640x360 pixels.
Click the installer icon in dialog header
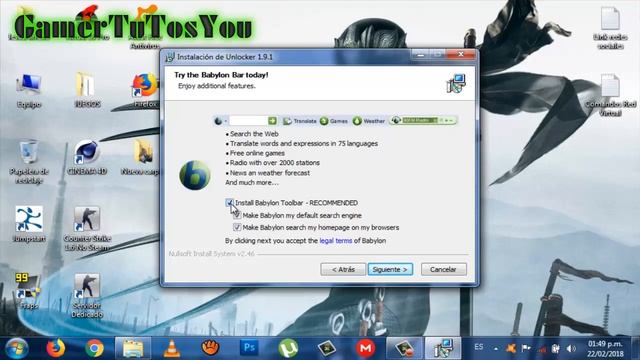tap(456, 83)
